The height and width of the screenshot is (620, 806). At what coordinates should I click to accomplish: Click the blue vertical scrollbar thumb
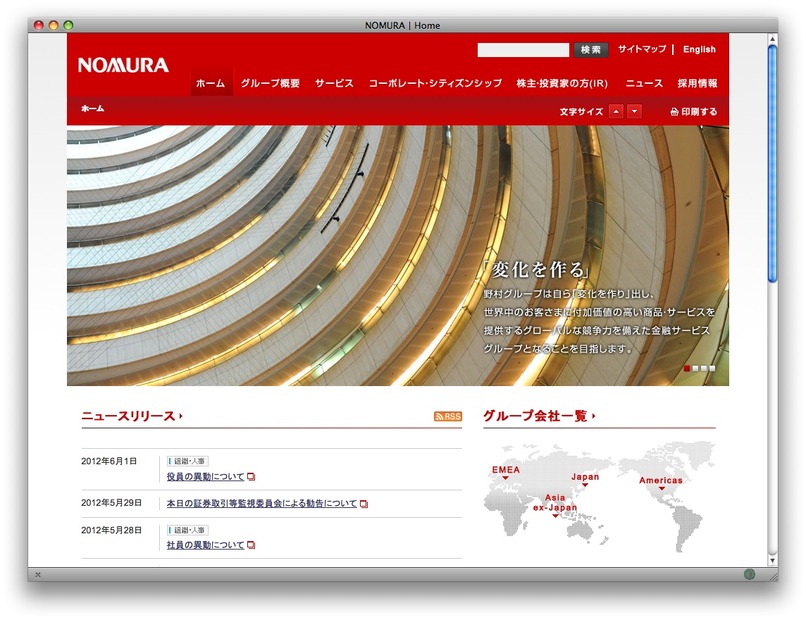(x=772, y=163)
